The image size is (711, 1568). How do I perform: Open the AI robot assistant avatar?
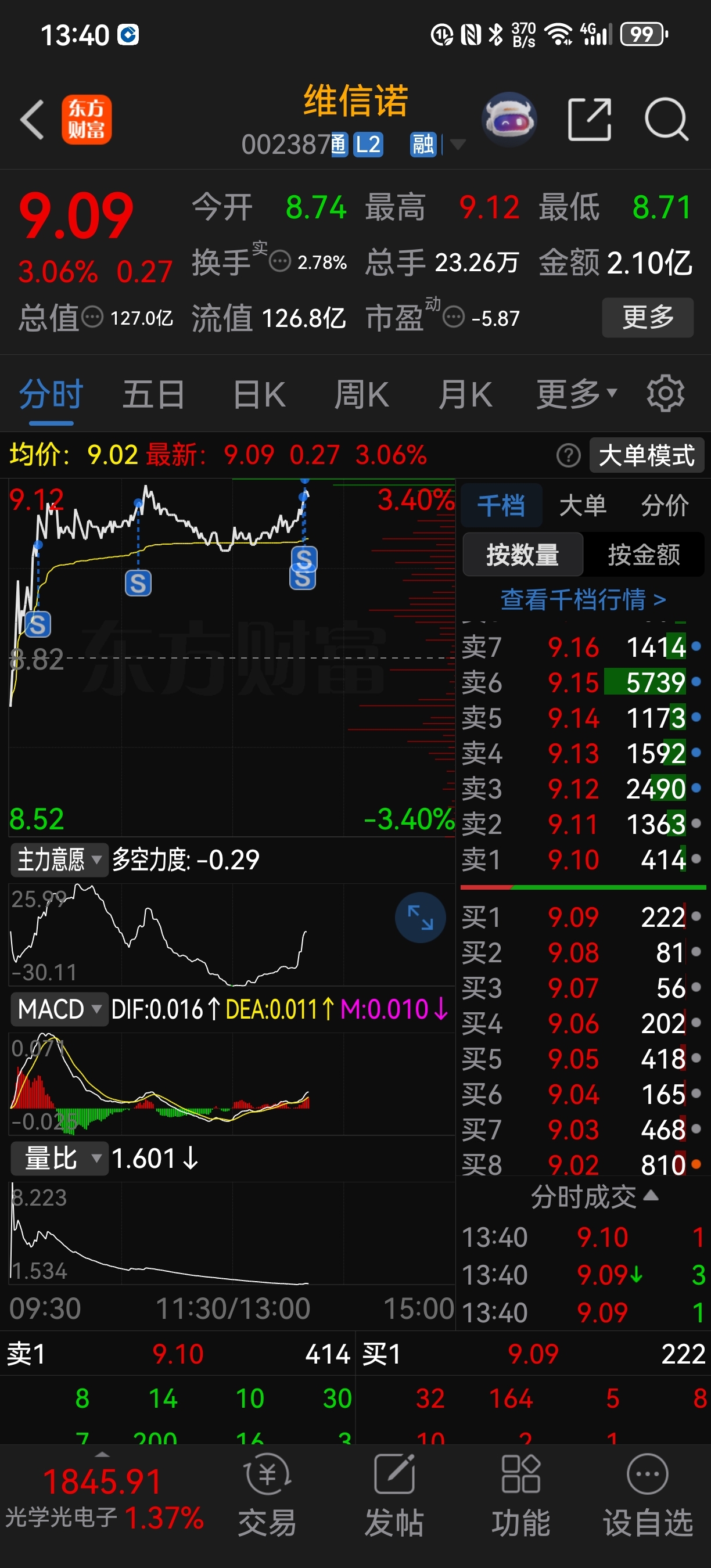(x=509, y=120)
